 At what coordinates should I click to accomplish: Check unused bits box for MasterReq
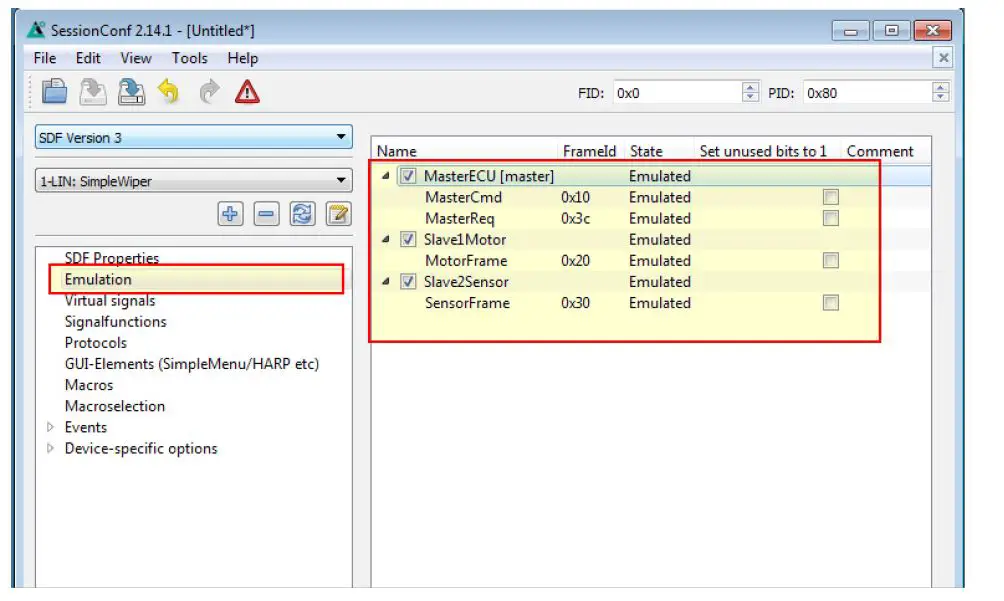830,218
